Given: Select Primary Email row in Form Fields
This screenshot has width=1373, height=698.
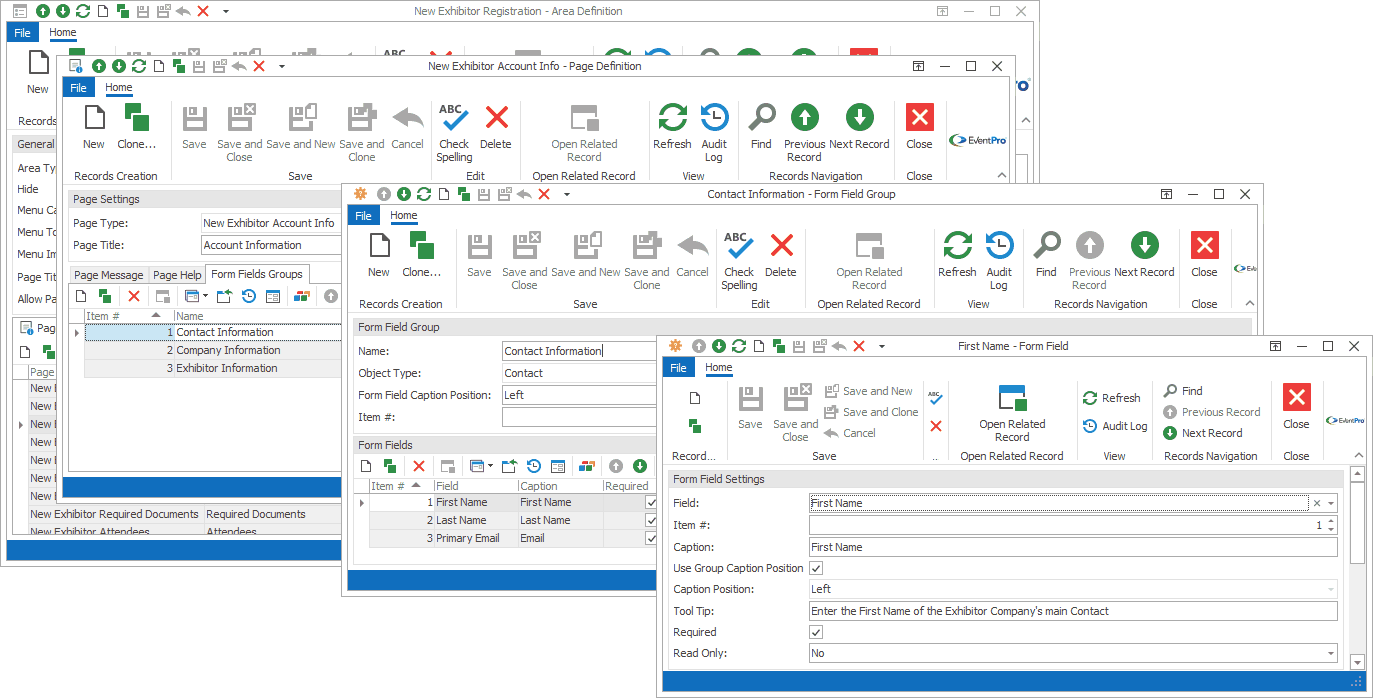Looking at the screenshot, I should click(x=513, y=538).
